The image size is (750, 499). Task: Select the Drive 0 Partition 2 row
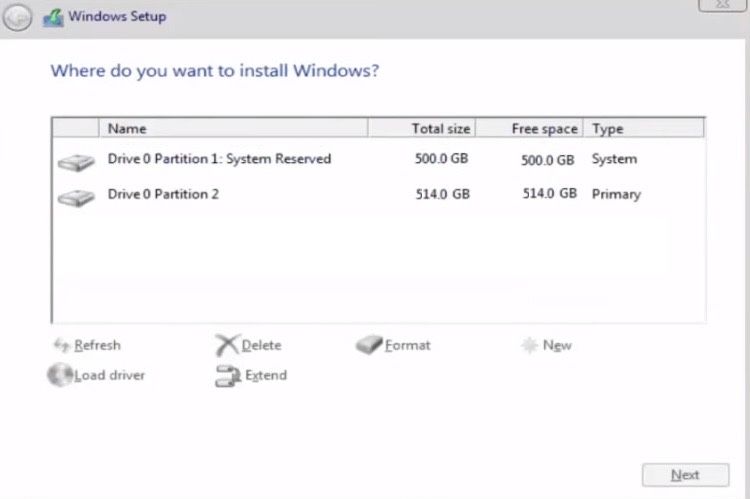(x=163, y=194)
